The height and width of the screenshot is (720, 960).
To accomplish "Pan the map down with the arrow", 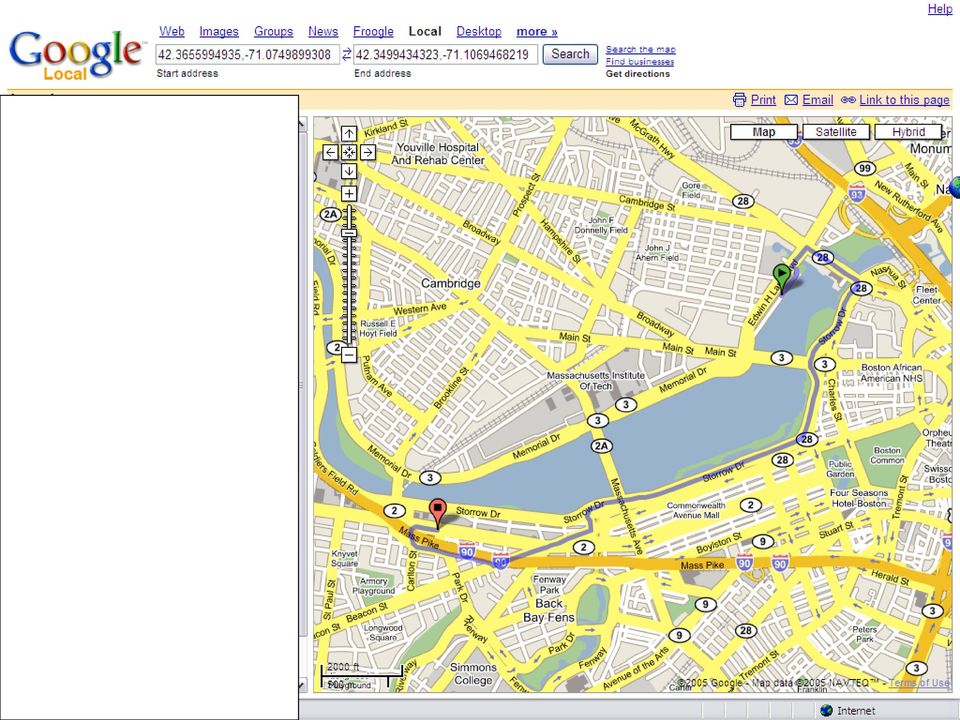I will pos(348,171).
